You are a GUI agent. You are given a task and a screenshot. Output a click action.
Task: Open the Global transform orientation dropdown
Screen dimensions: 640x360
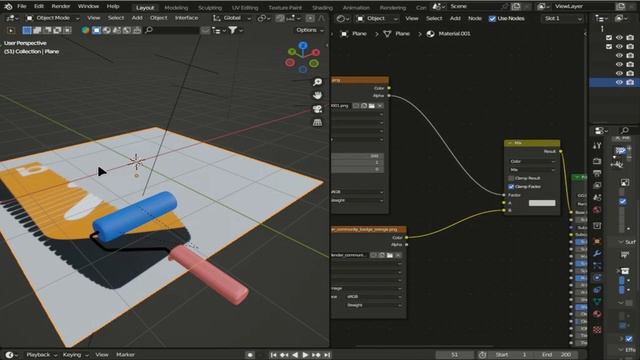click(232, 18)
